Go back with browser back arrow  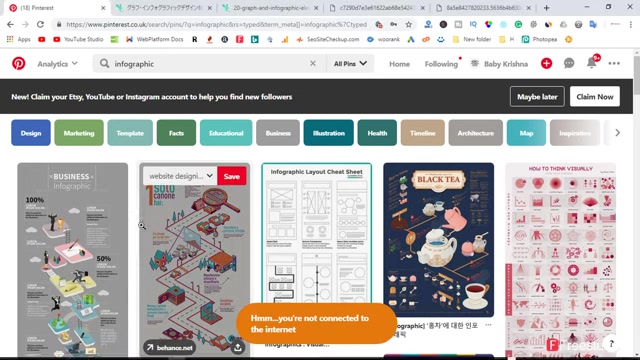coord(10,24)
